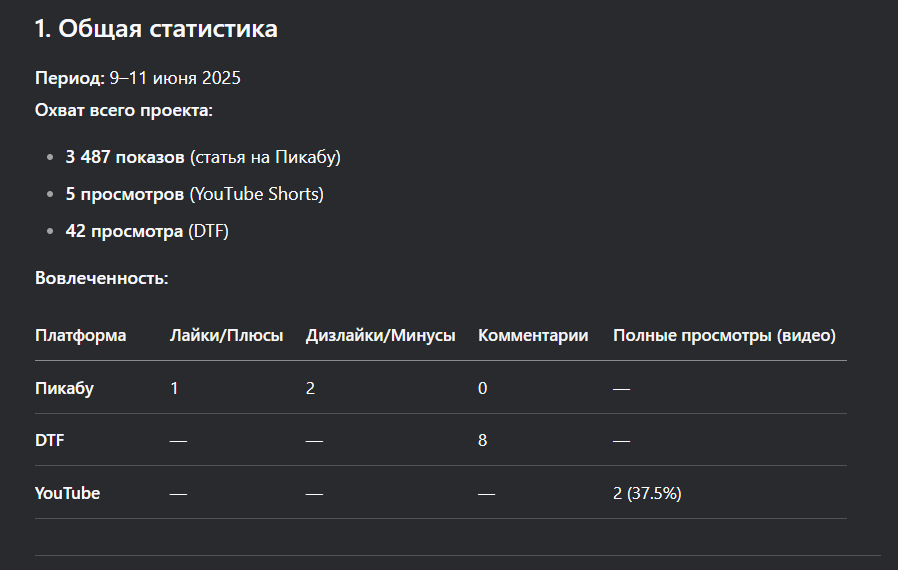This screenshot has width=898, height=570.
Task: Select the "3 487 показов" bullet text
Action: (125, 157)
